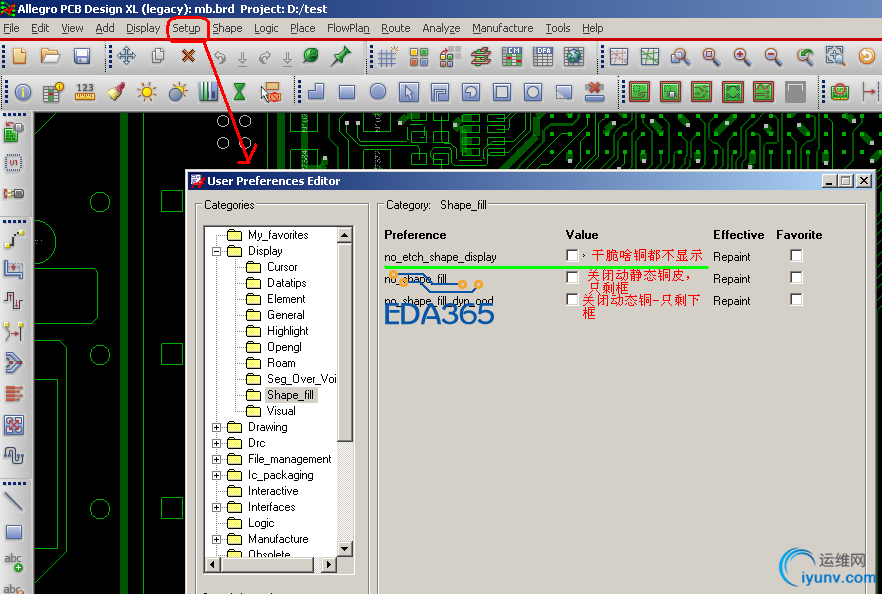Expand the Drc category
The width and height of the screenshot is (882, 594).
tap(217, 443)
